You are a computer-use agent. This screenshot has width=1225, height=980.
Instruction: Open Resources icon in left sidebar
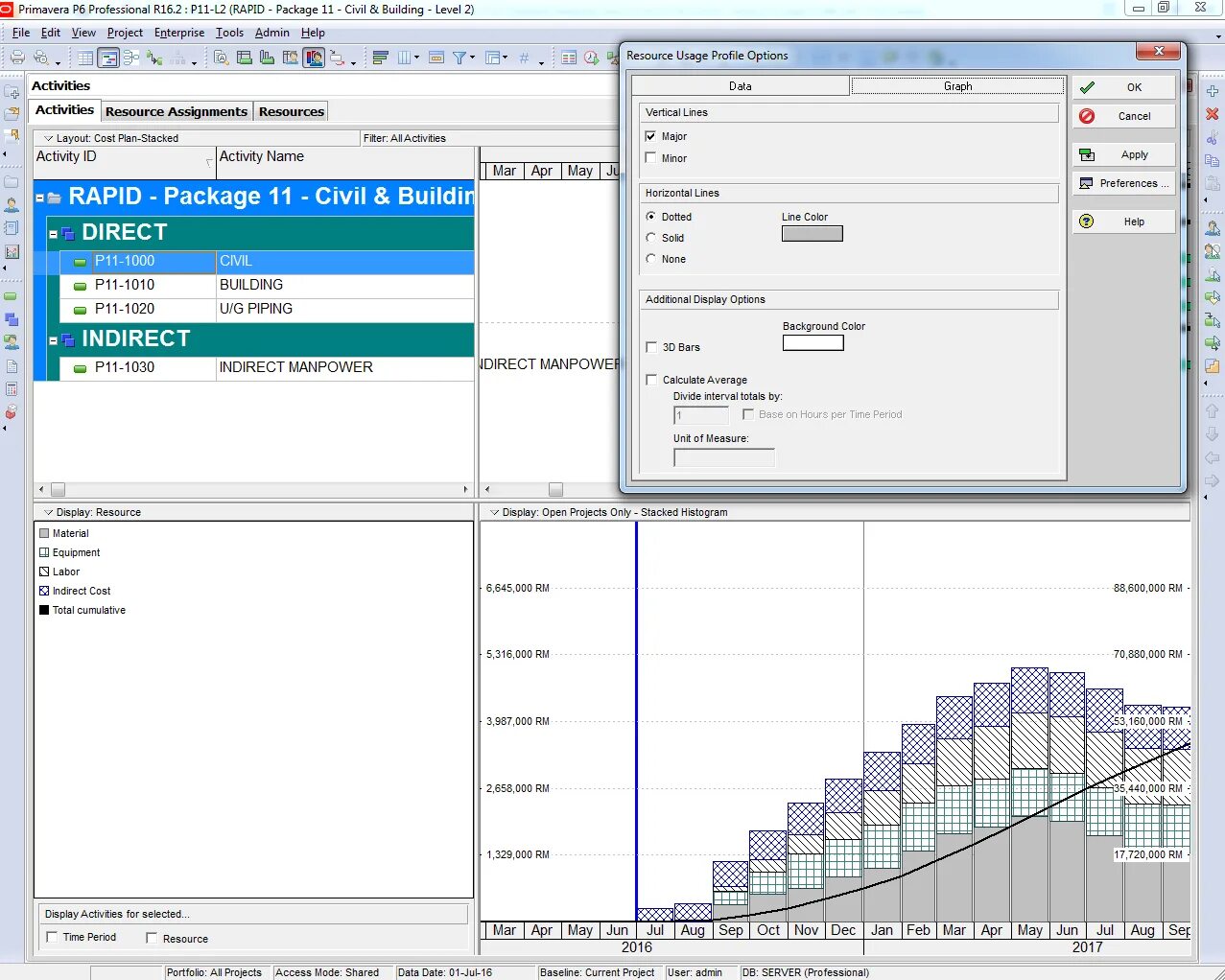12,205
